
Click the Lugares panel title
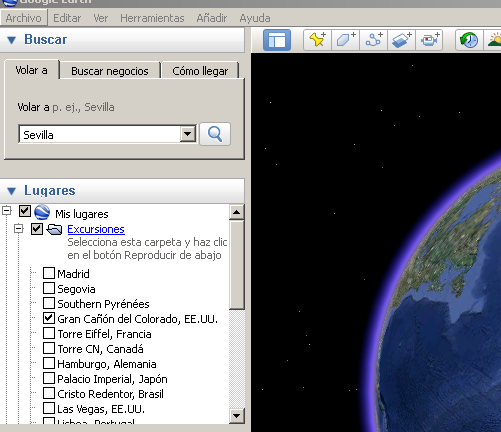click(x=50, y=190)
